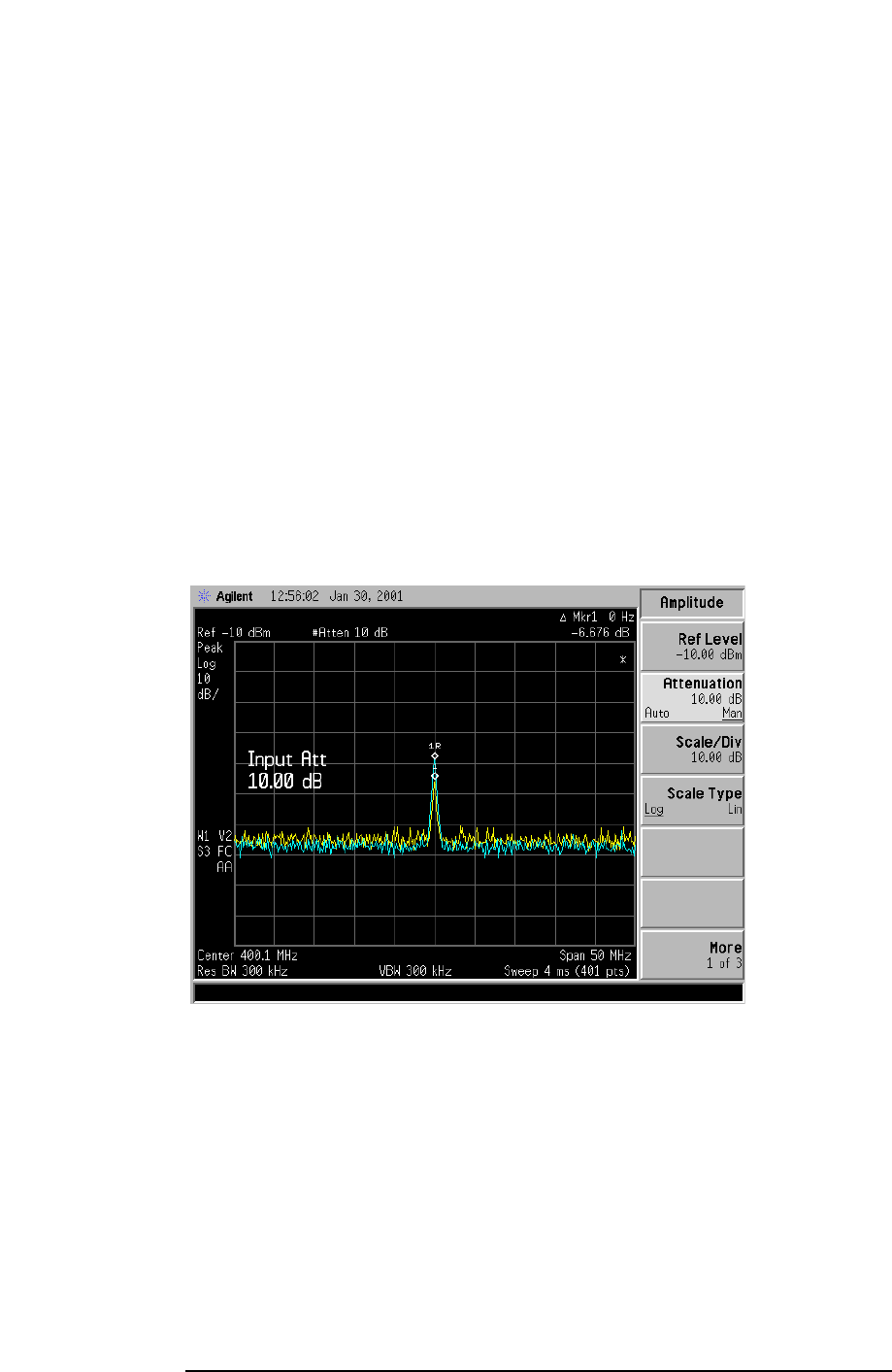The height and width of the screenshot is (1372, 892).
Task: Open the Scale/Div softkey
Action: (x=692, y=749)
